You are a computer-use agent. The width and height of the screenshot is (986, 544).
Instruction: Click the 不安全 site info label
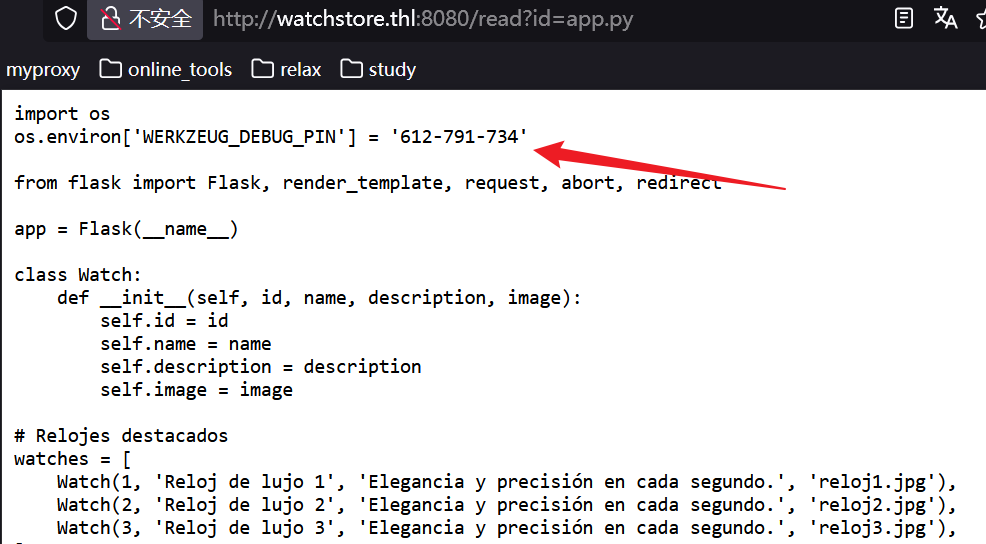[x=161, y=20]
